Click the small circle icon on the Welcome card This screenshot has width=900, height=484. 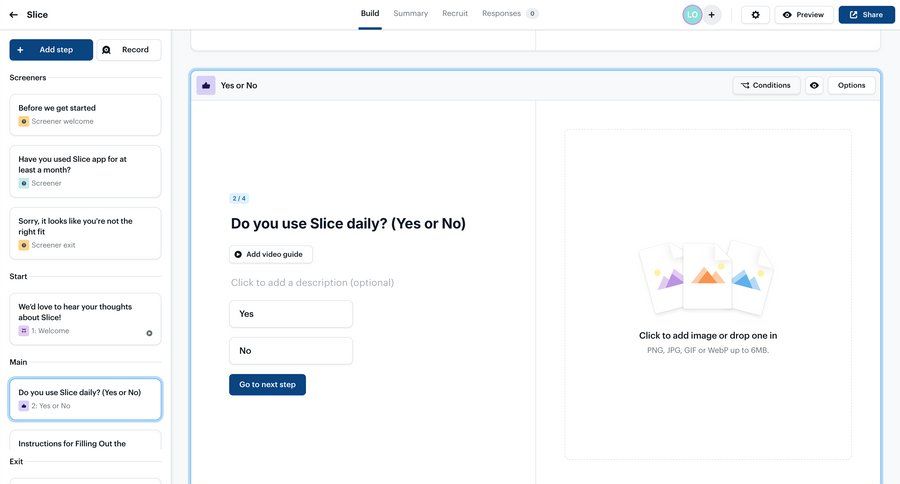tap(149, 333)
